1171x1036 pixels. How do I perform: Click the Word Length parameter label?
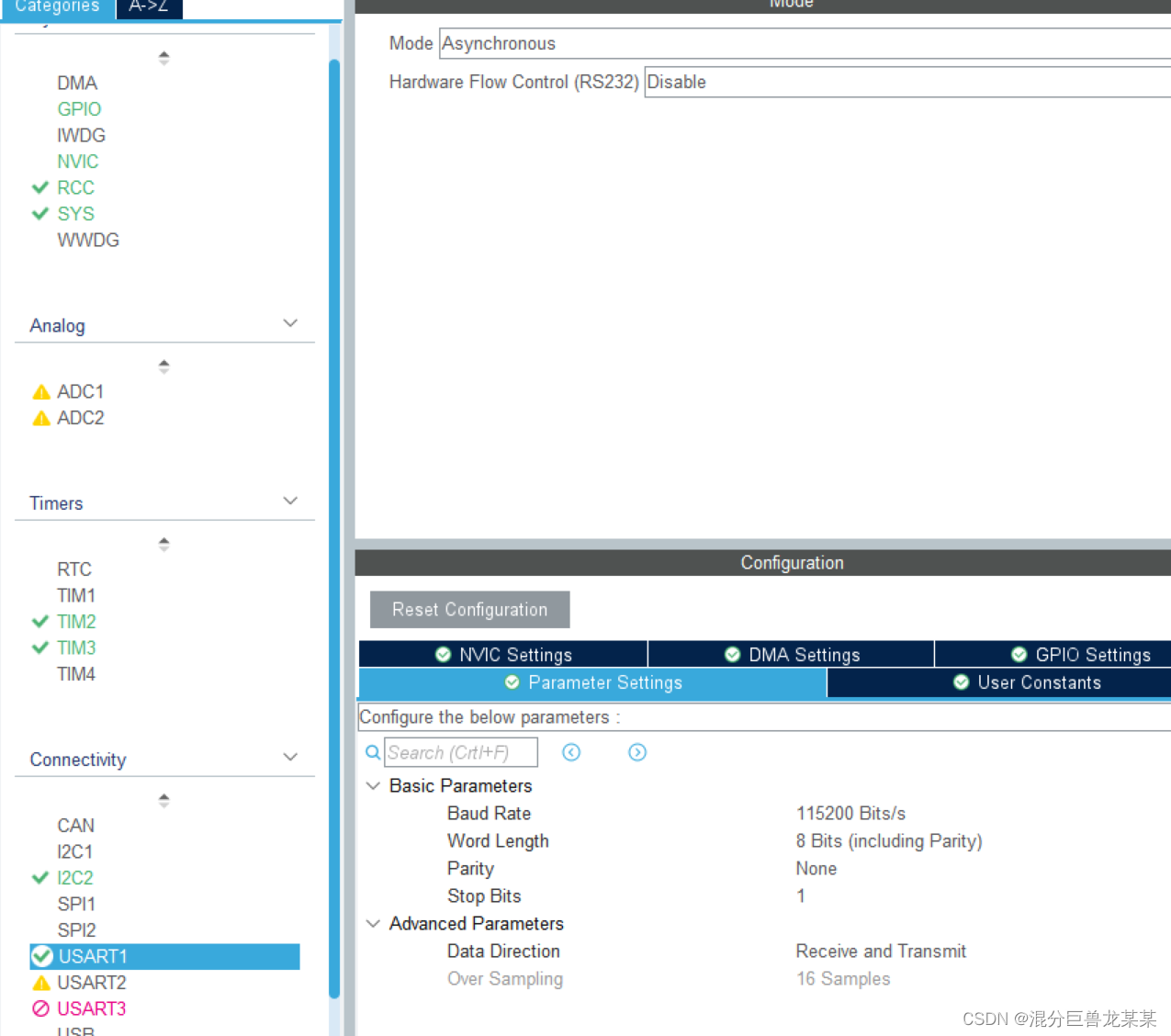tap(498, 841)
